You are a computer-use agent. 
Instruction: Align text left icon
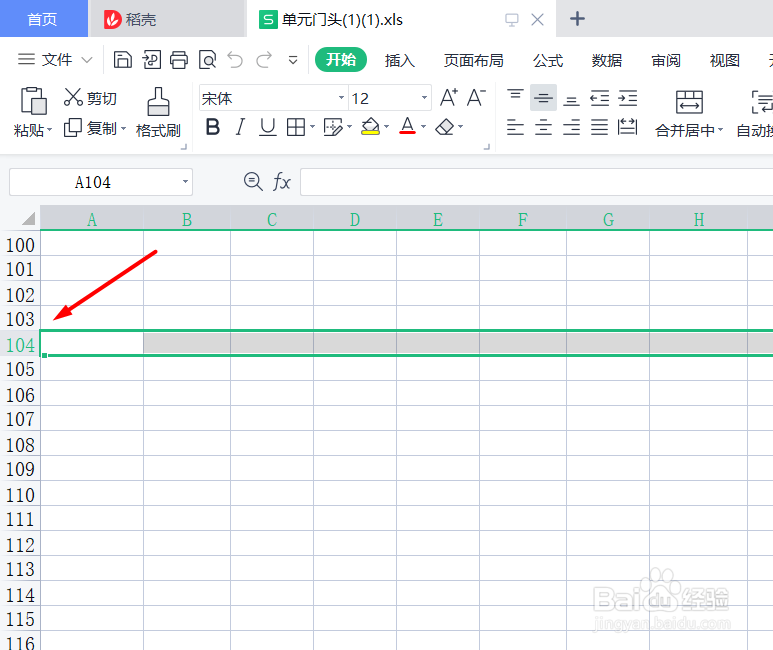515,127
